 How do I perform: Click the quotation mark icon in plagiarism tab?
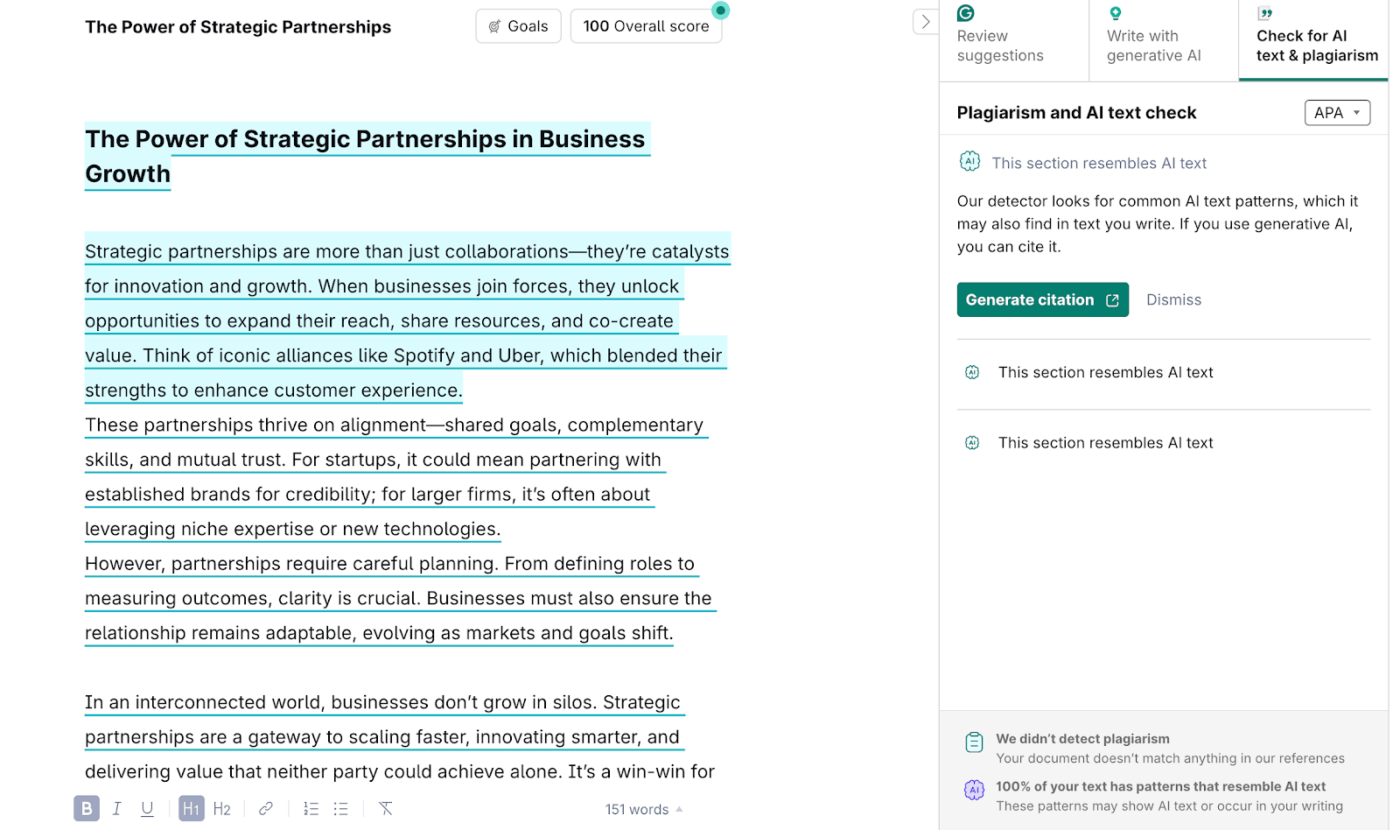coord(1265,14)
